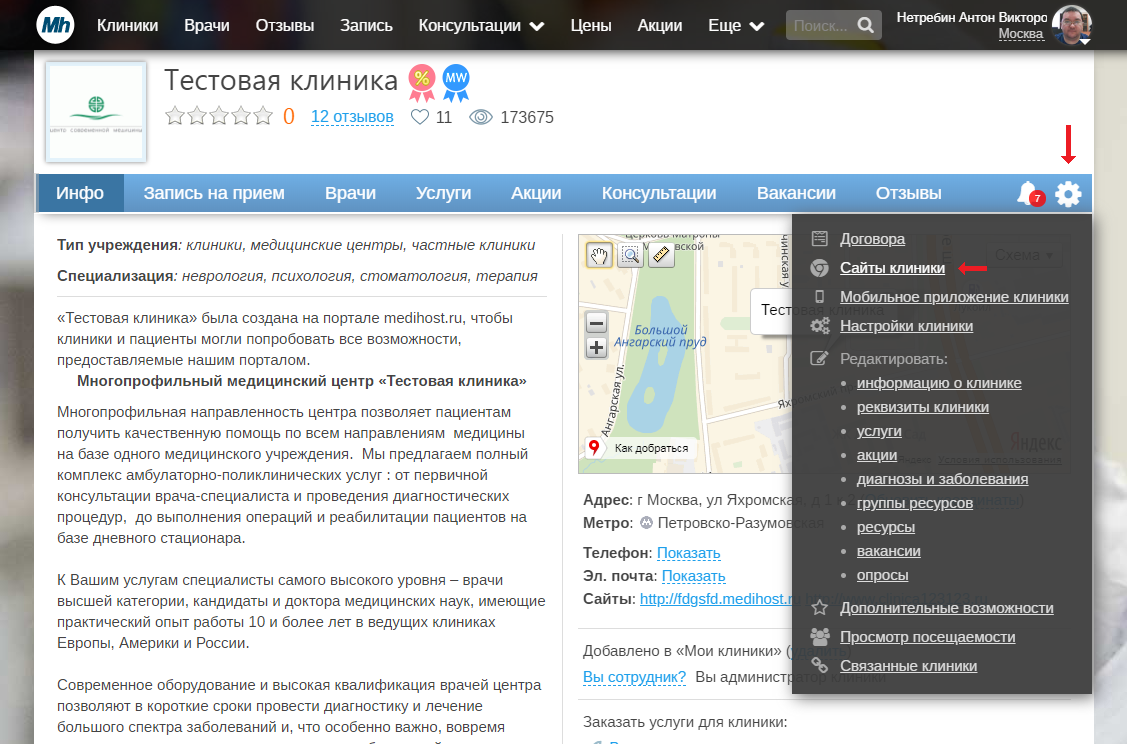The height and width of the screenshot is (744, 1127).
Task: Edit группы ресурсов
Action: pyautogui.click(x=915, y=503)
